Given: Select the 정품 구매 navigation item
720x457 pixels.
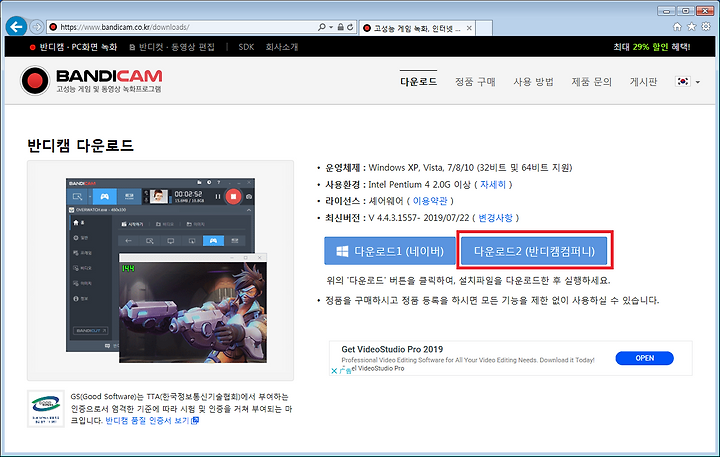Looking at the screenshot, I should pyautogui.click(x=475, y=82).
